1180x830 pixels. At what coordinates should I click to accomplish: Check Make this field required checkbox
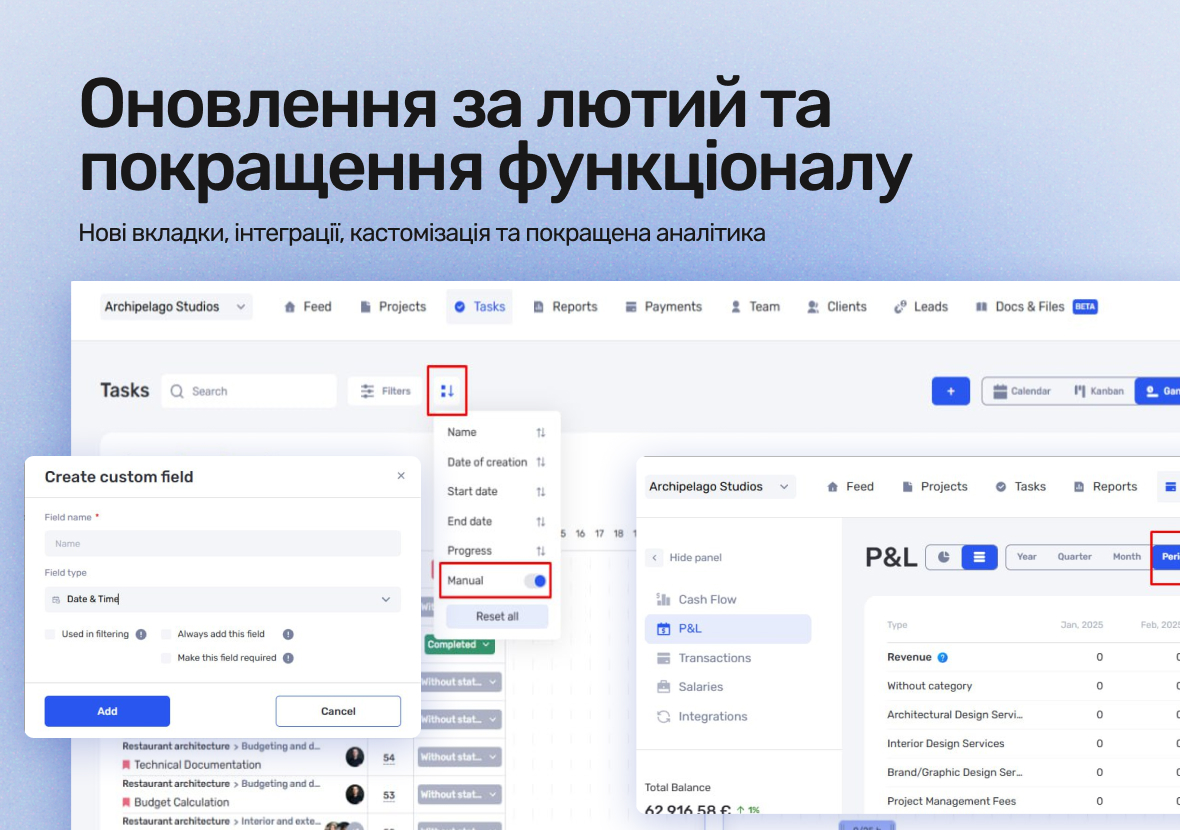[x=166, y=658]
